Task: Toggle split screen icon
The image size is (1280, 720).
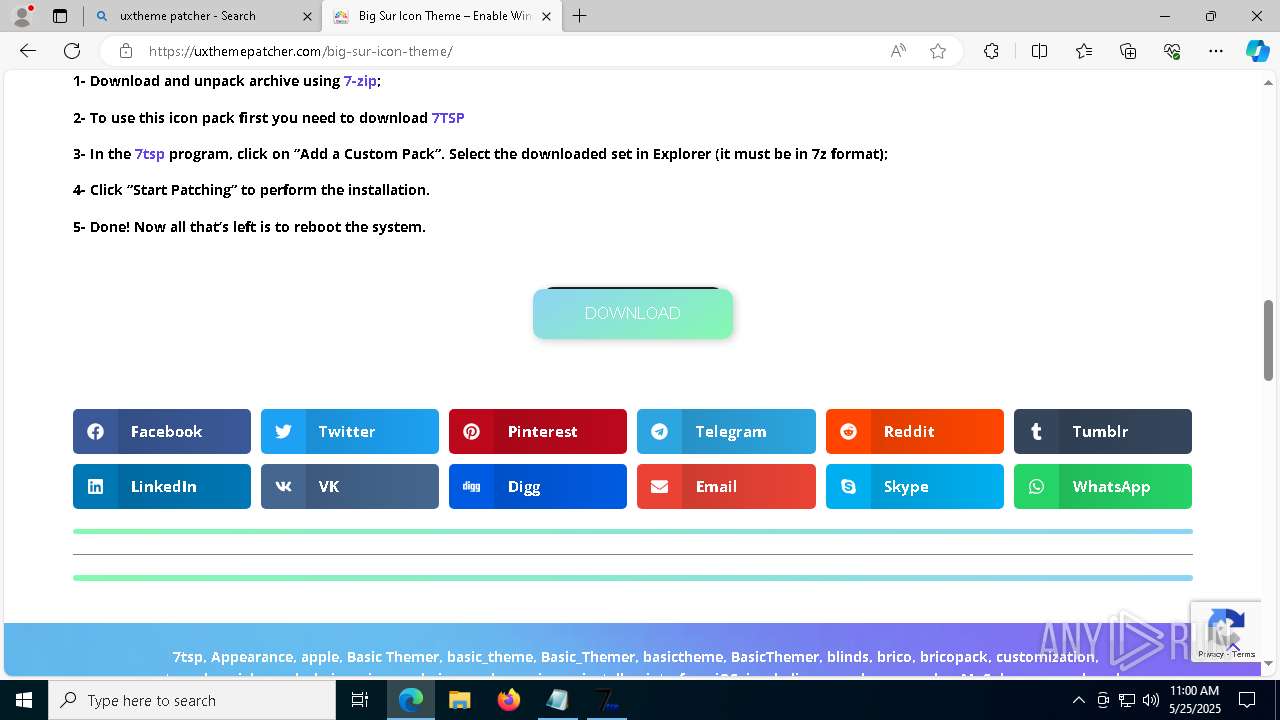Action: coord(1039,51)
